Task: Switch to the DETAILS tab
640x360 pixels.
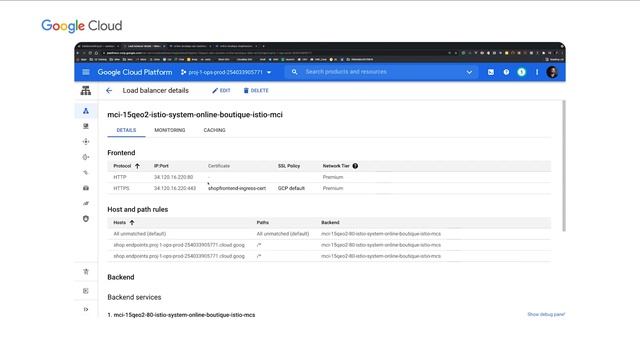Action: (x=126, y=130)
